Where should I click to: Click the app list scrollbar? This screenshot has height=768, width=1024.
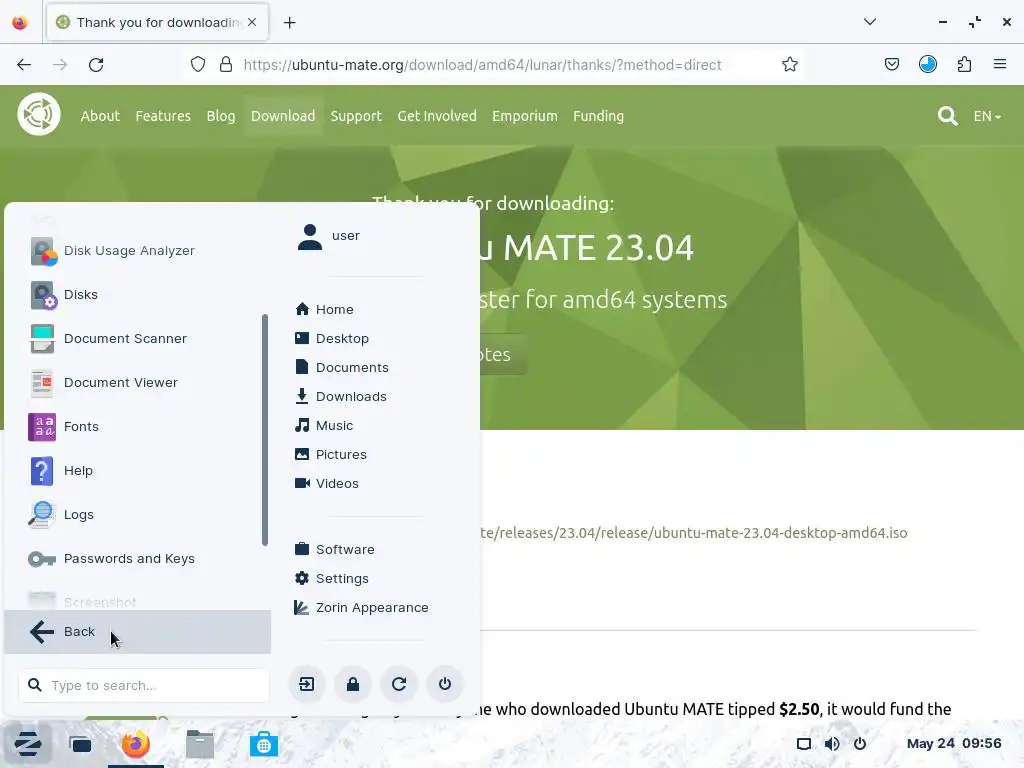[x=265, y=430]
